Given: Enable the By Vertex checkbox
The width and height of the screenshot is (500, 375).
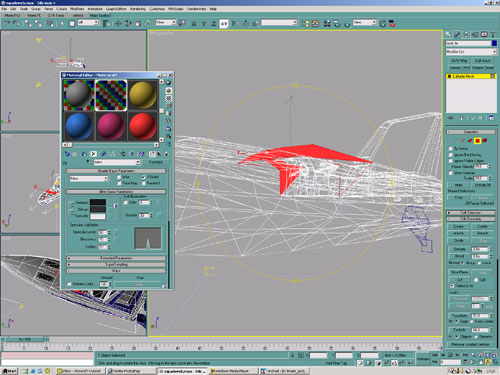Looking at the screenshot, I should 451,148.
